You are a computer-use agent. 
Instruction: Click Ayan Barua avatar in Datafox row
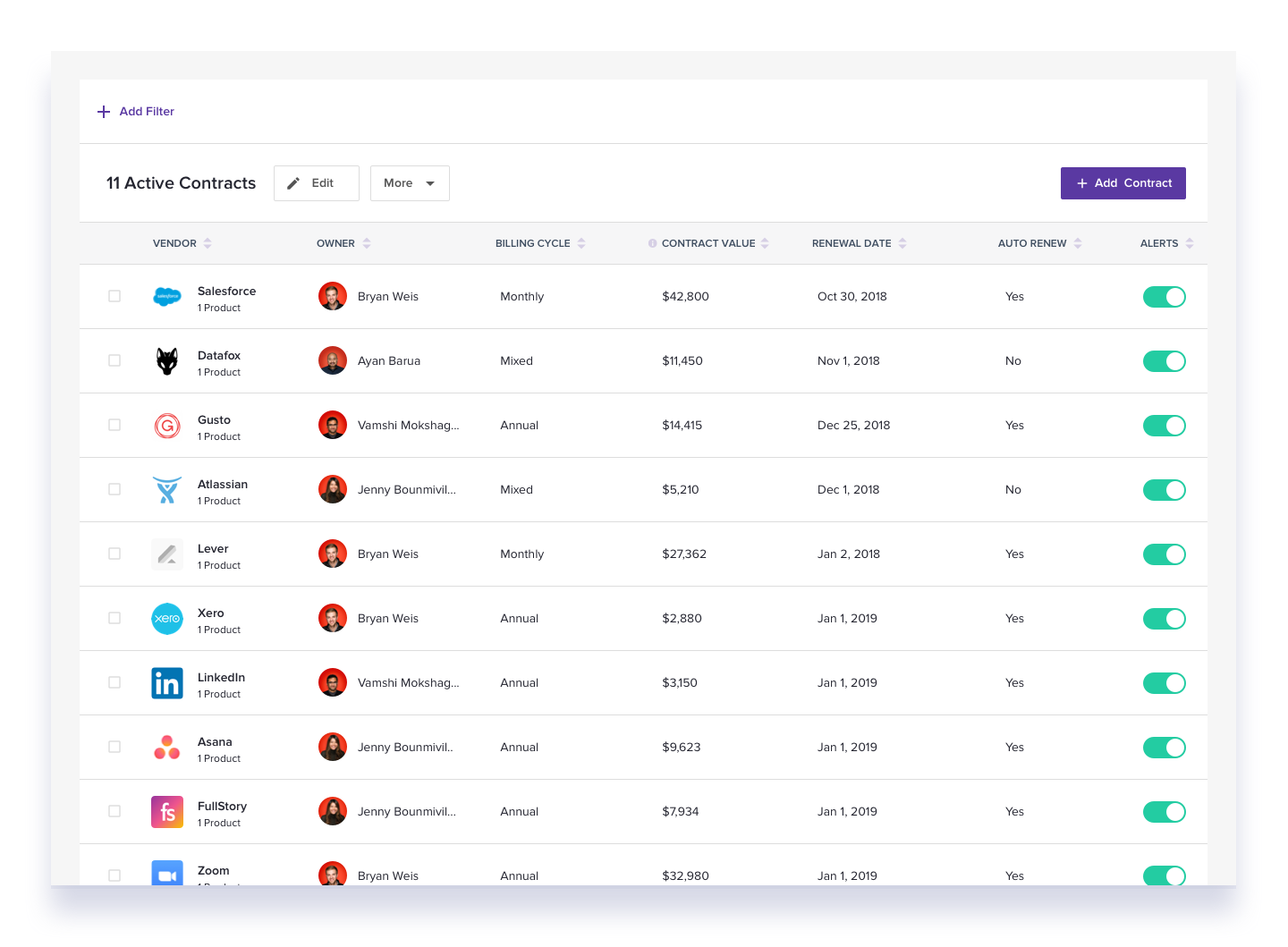(x=333, y=361)
